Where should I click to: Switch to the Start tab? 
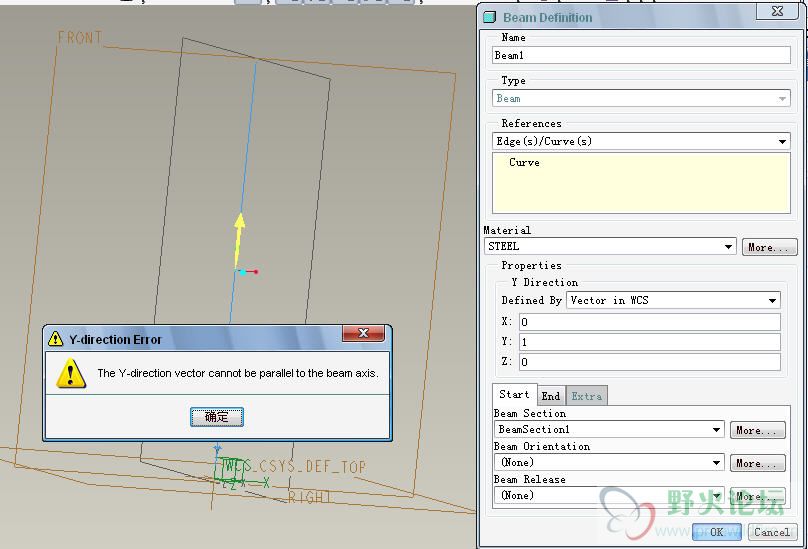(514, 395)
